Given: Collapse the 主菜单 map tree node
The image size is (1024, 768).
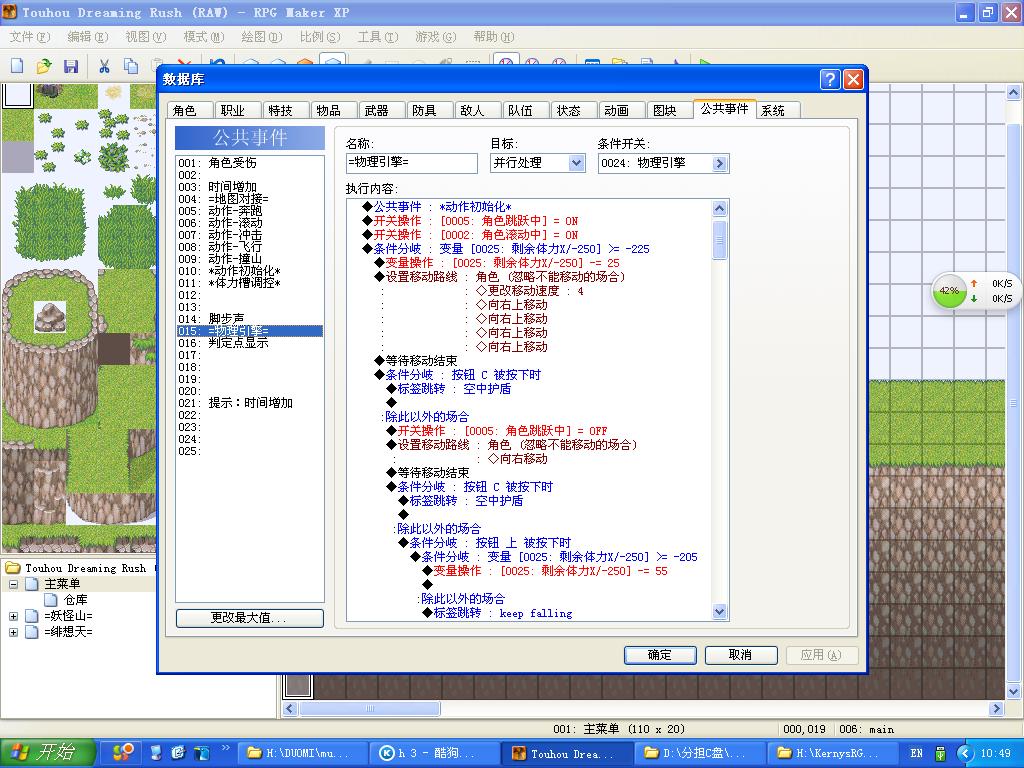Looking at the screenshot, I should (13, 584).
